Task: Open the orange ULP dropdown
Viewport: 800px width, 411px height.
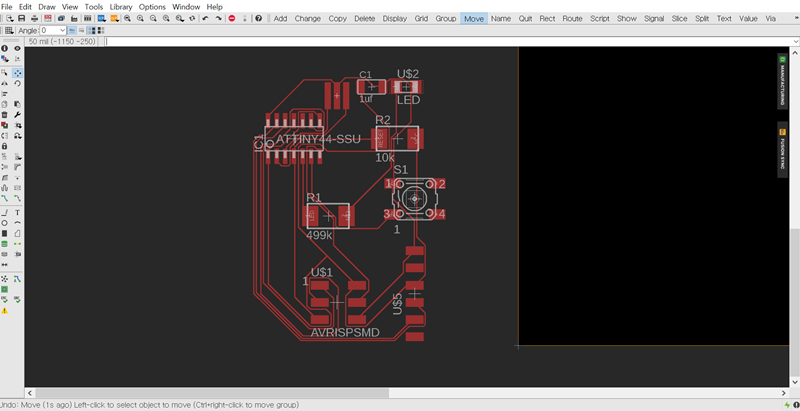Action: tap(114, 18)
